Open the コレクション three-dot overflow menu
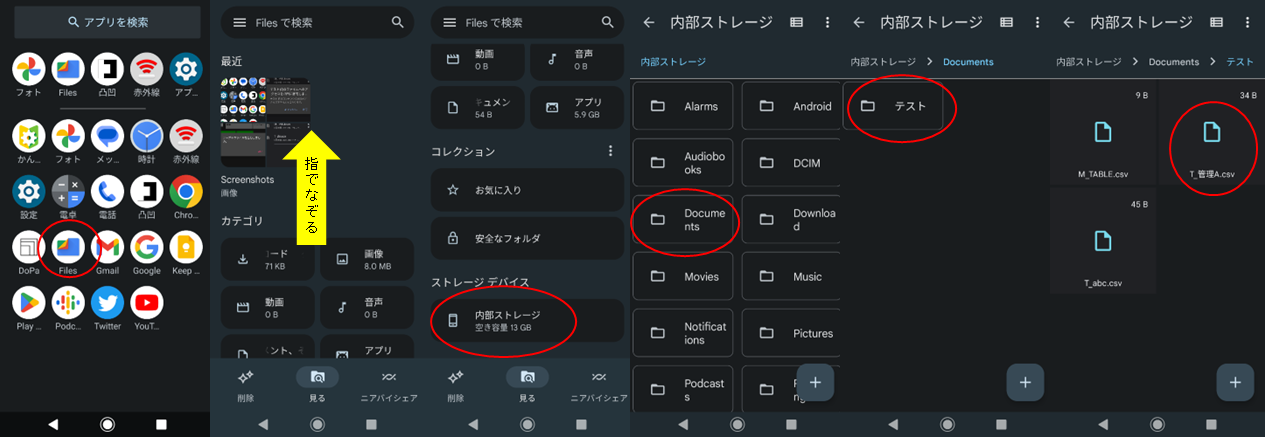 (x=610, y=151)
